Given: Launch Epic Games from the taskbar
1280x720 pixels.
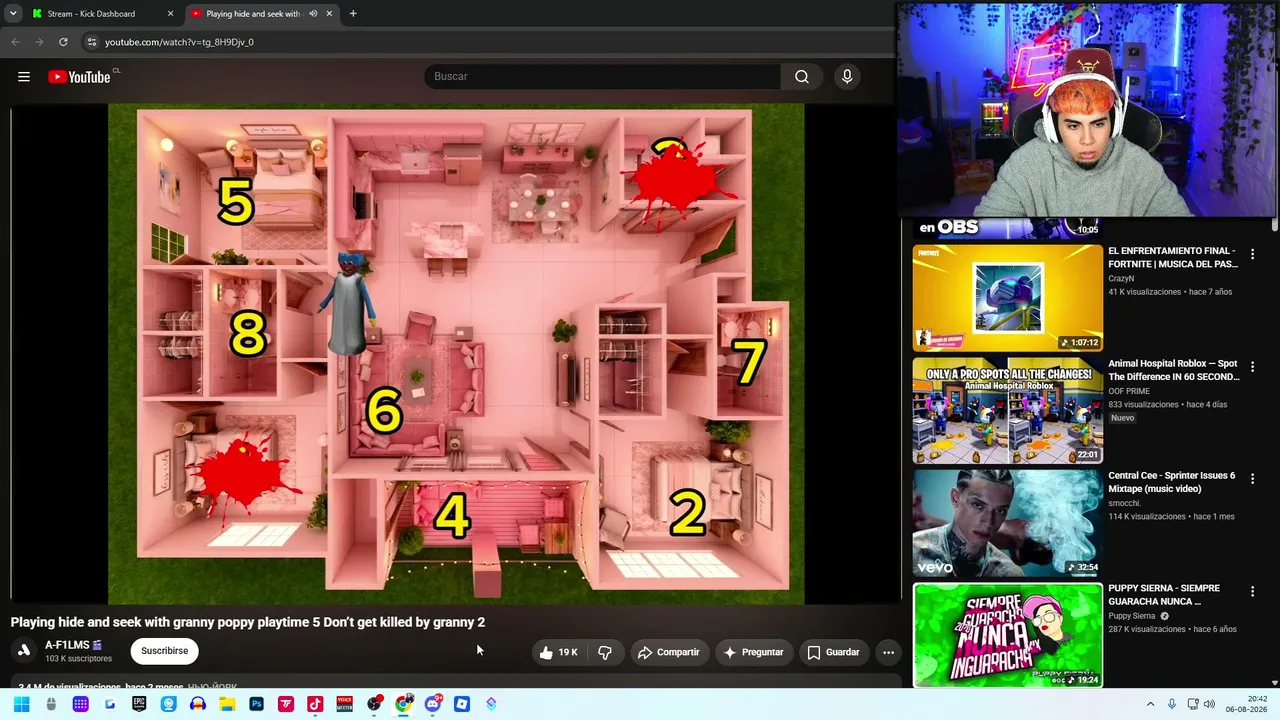Looking at the screenshot, I should point(139,704).
